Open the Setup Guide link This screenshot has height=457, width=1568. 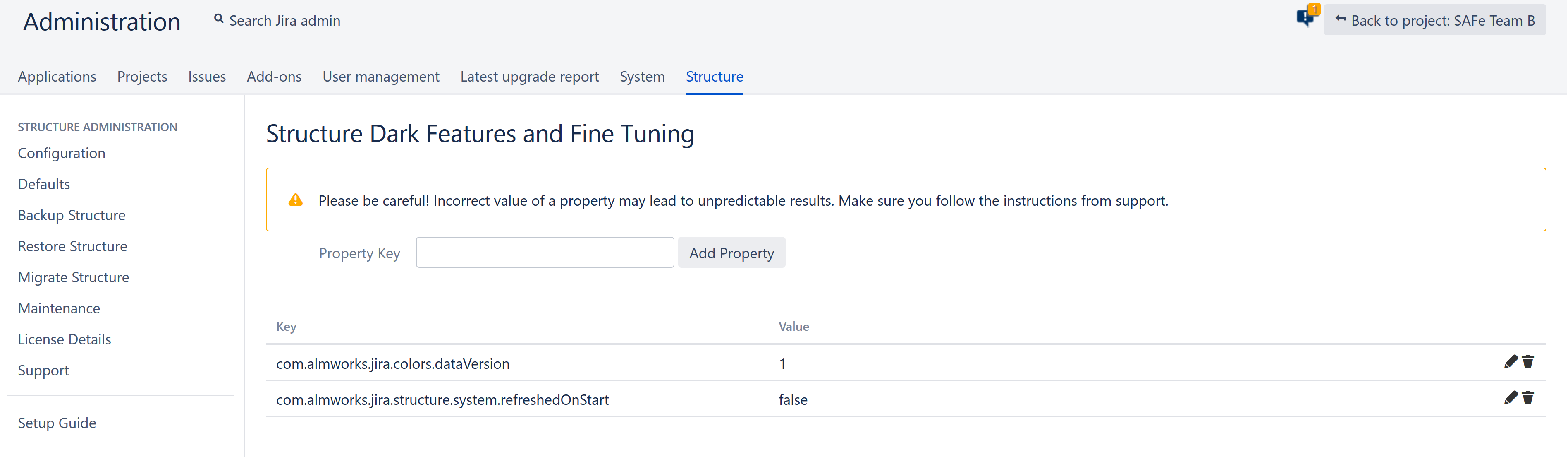pyautogui.click(x=57, y=423)
